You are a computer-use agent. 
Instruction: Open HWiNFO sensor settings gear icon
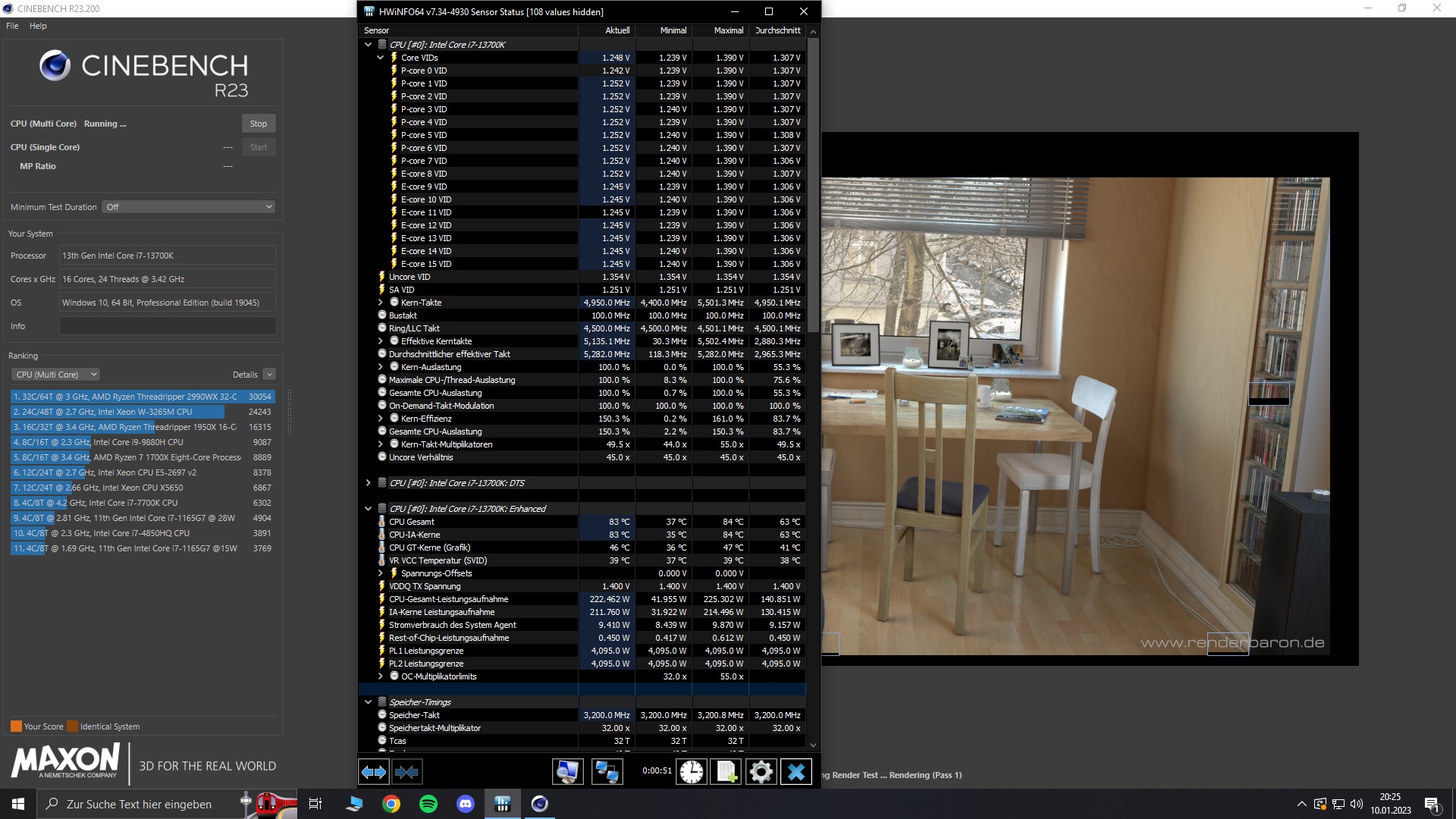(x=761, y=772)
